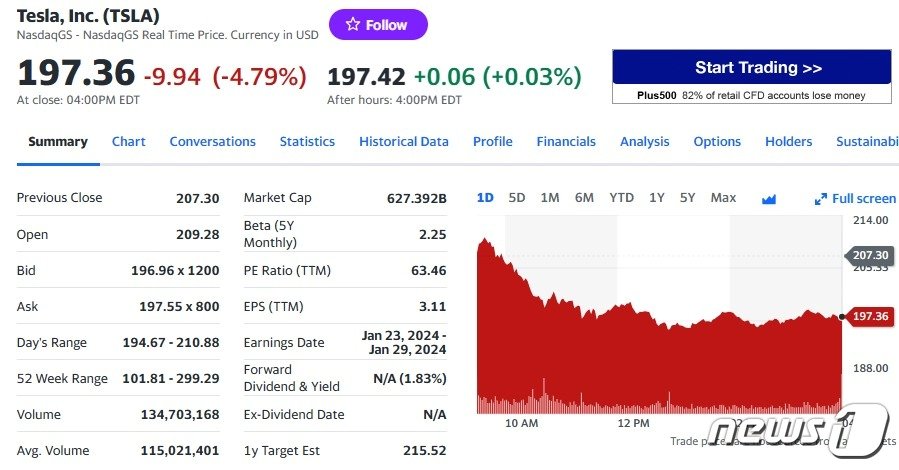Open the Summary tab
The width and height of the screenshot is (899, 470).
58,142
